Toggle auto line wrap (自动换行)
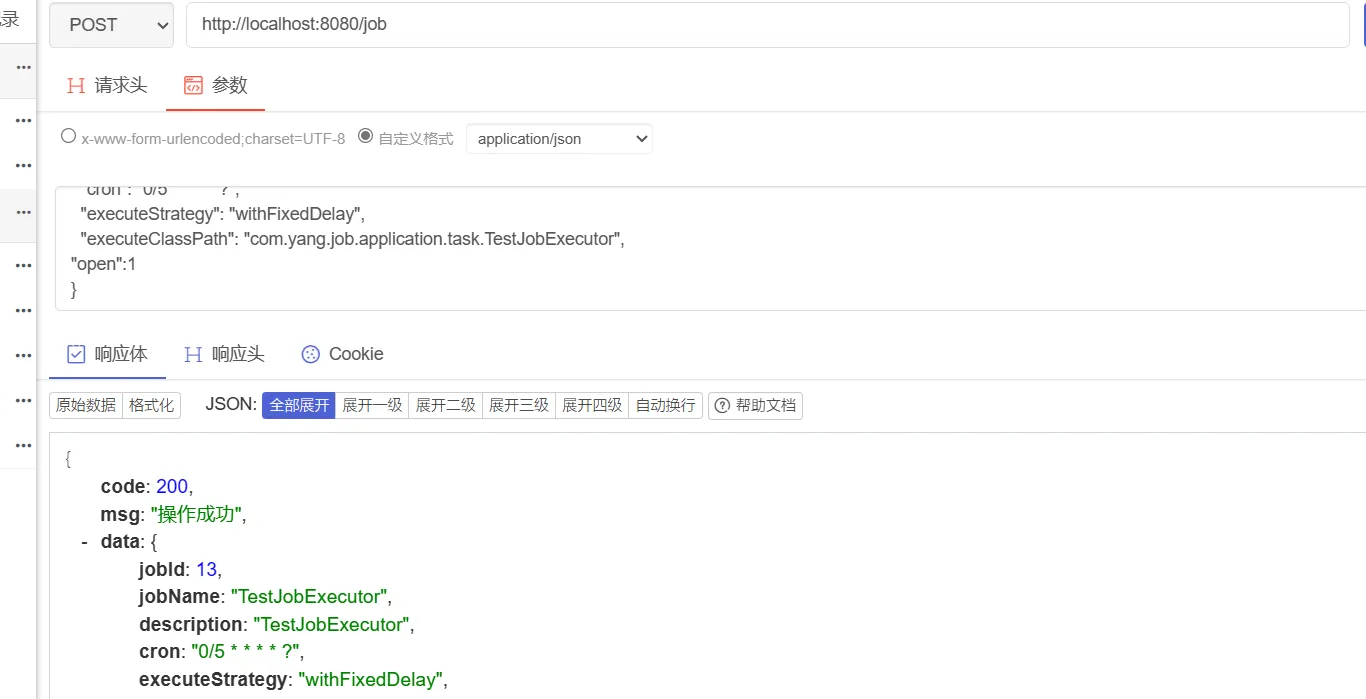 pos(665,406)
